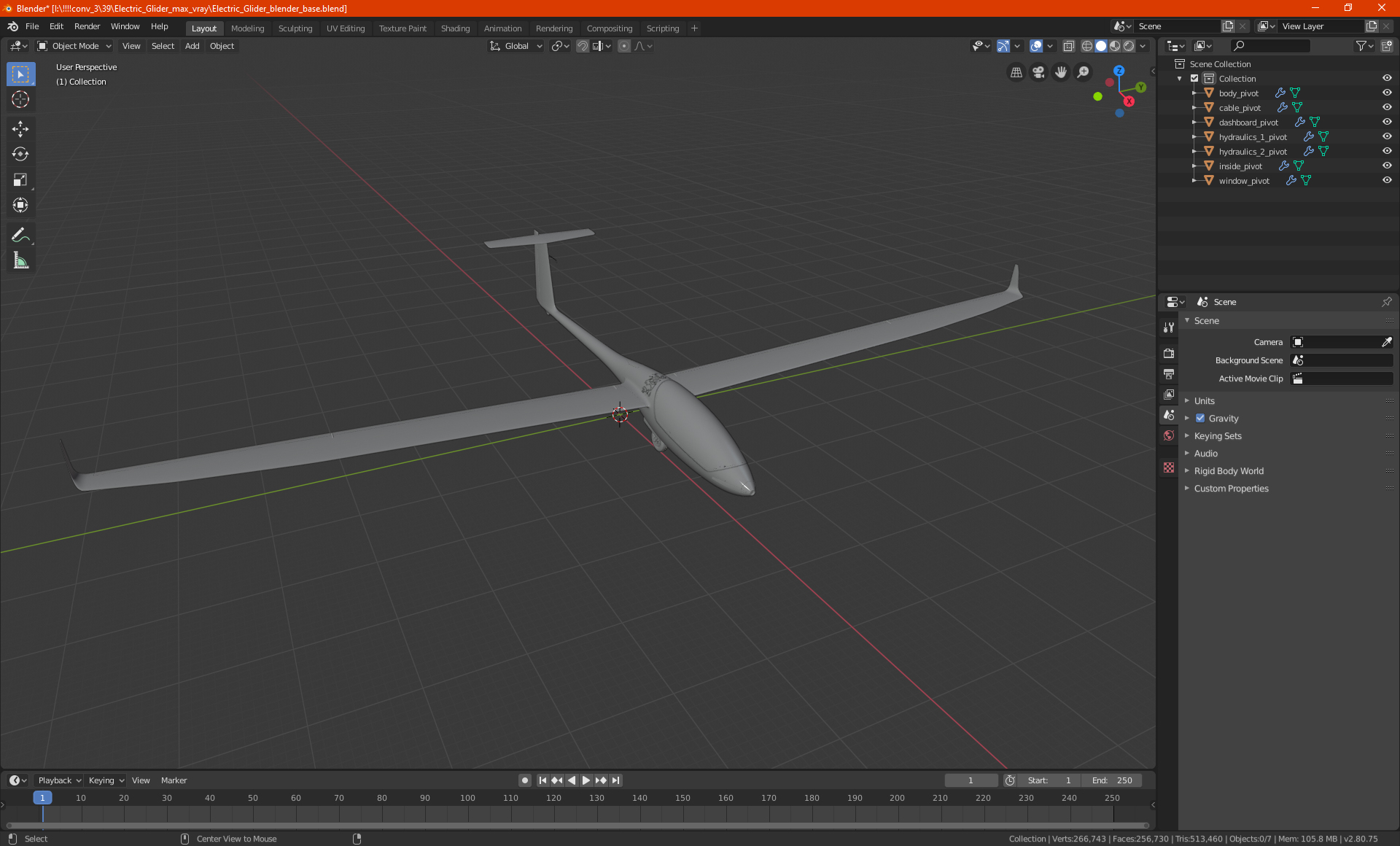
Task: Open the Output properties tab
Action: 1169,374
